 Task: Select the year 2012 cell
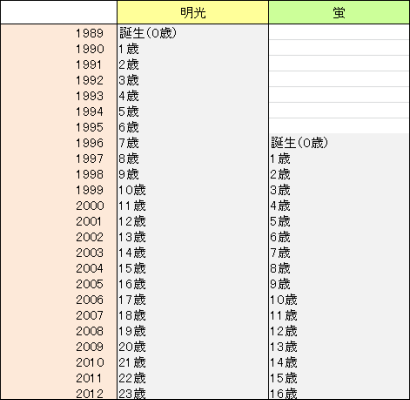click(x=59, y=394)
